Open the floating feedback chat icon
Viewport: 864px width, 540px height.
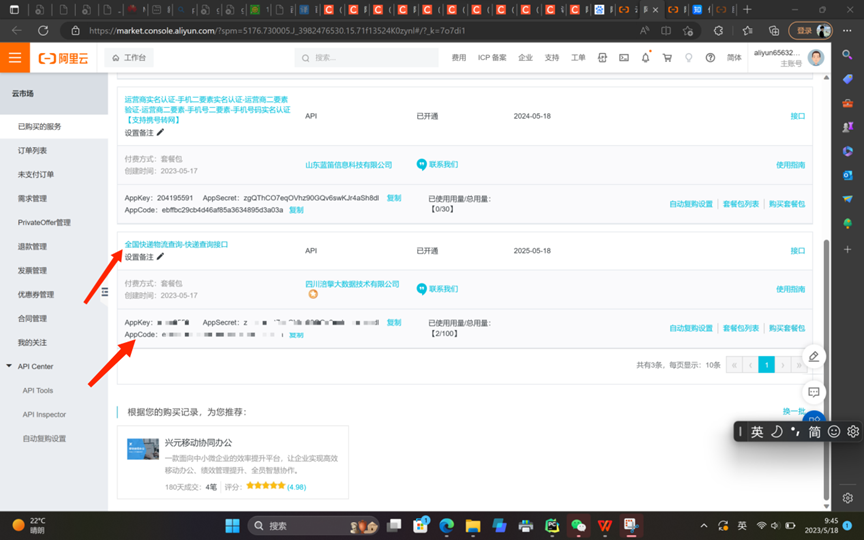click(x=813, y=392)
